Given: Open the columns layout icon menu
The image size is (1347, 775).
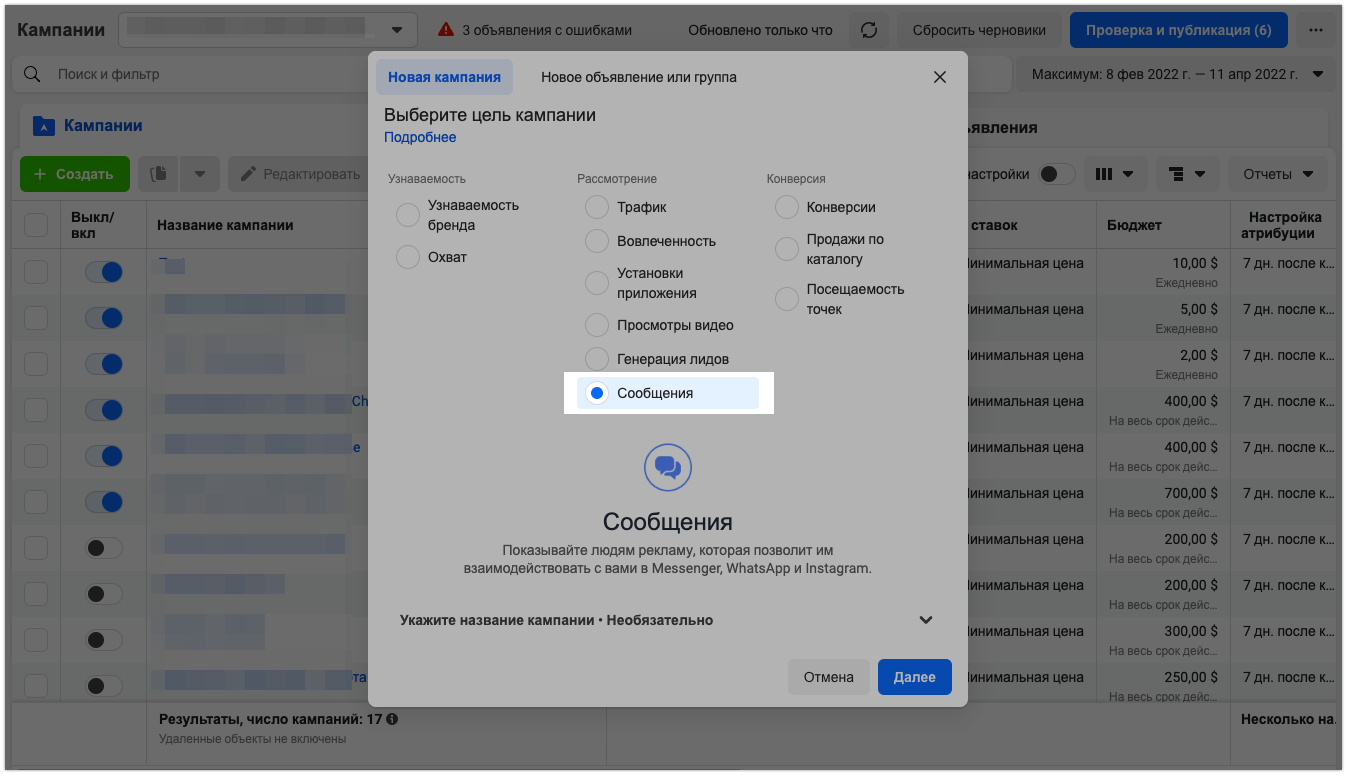Looking at the screenshot, I should pos(1114,174).
